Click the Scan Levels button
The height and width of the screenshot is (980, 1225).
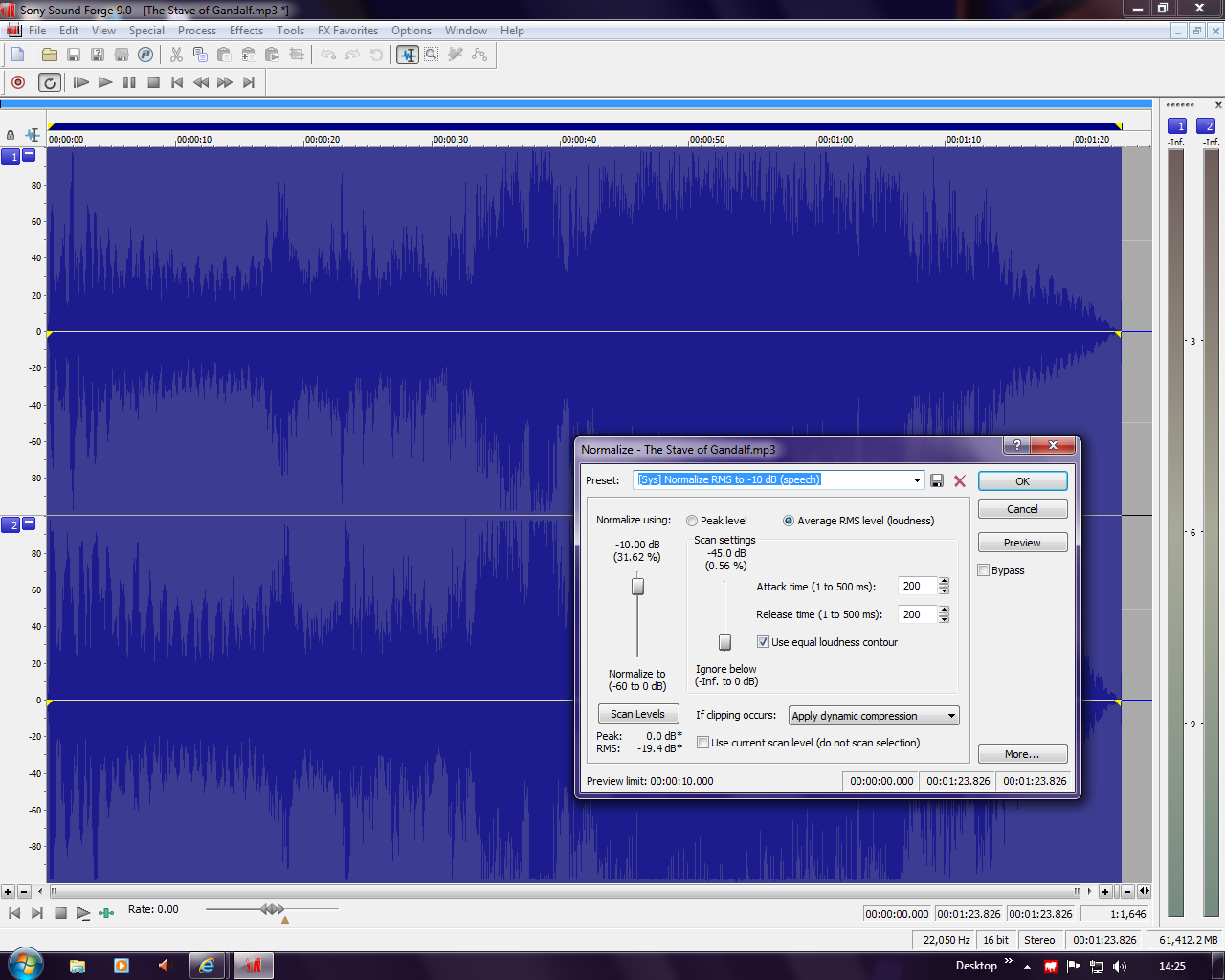tap(637, 714)
